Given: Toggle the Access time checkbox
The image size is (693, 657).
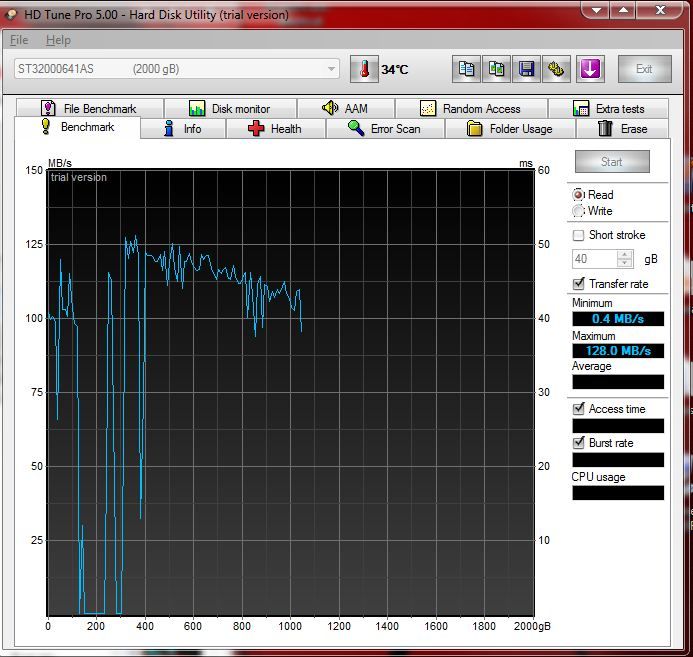Looking at the screenshot, I should click(578, 409).
